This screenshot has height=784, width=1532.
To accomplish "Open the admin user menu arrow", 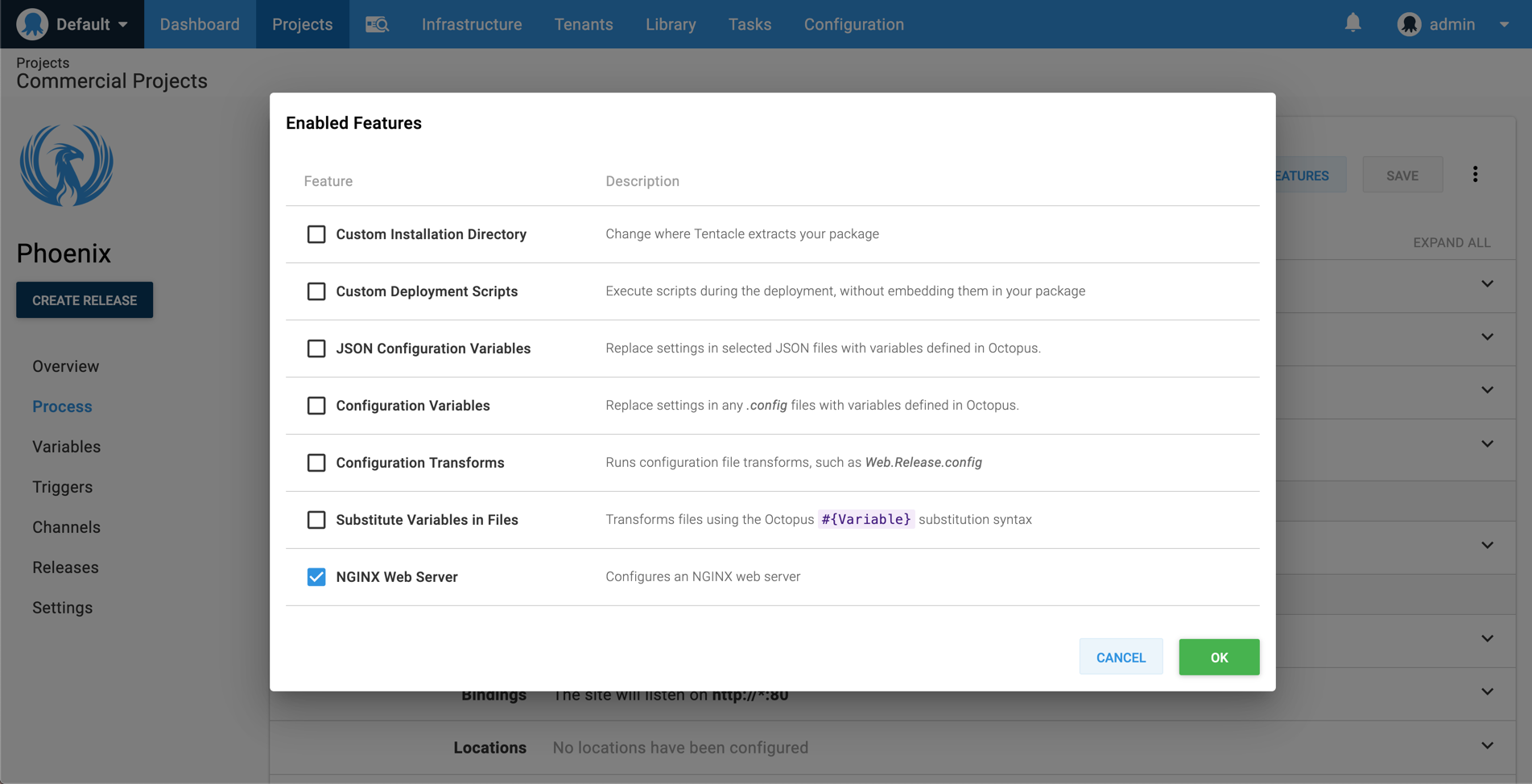I will 1504,25.
